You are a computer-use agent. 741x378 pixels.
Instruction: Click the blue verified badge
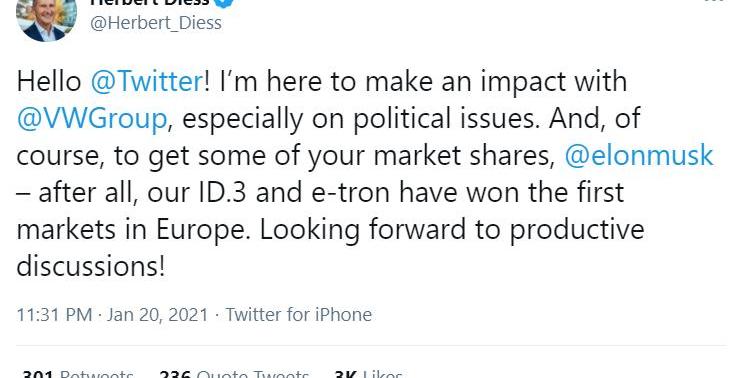point(225,3)
